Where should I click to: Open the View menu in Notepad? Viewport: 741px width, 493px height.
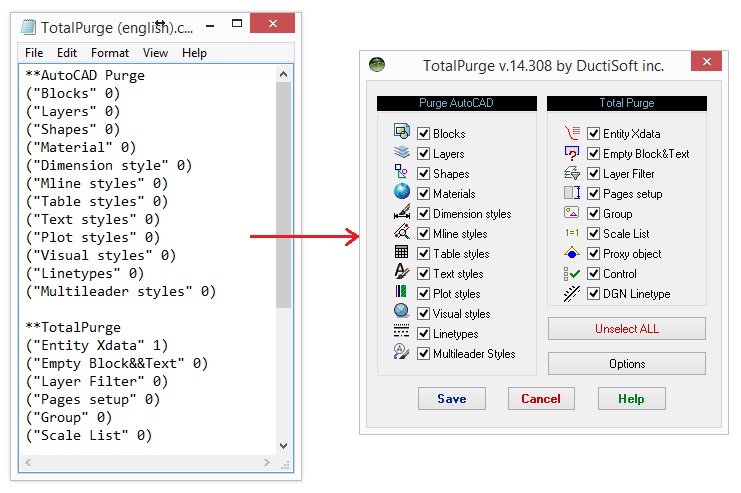point(155,53)
